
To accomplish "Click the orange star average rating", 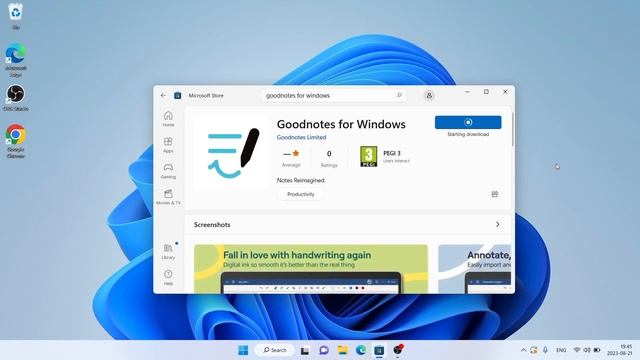I will [296, 153].
